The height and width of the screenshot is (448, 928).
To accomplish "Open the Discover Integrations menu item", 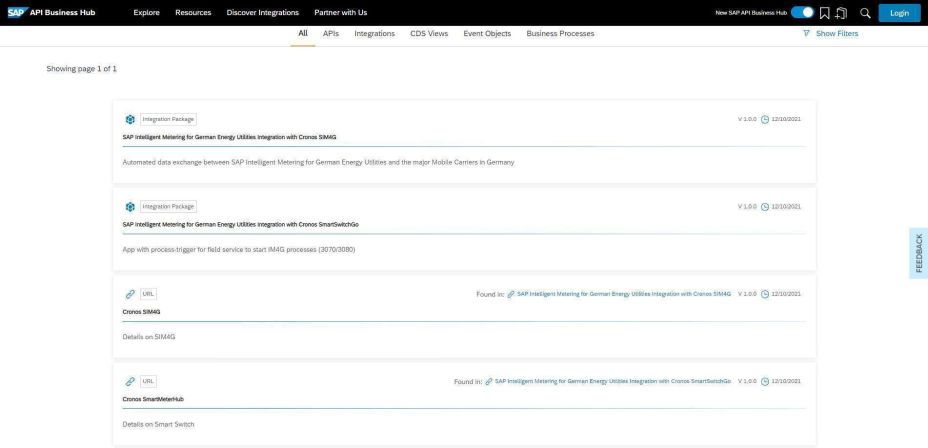I will click(262, 12).
